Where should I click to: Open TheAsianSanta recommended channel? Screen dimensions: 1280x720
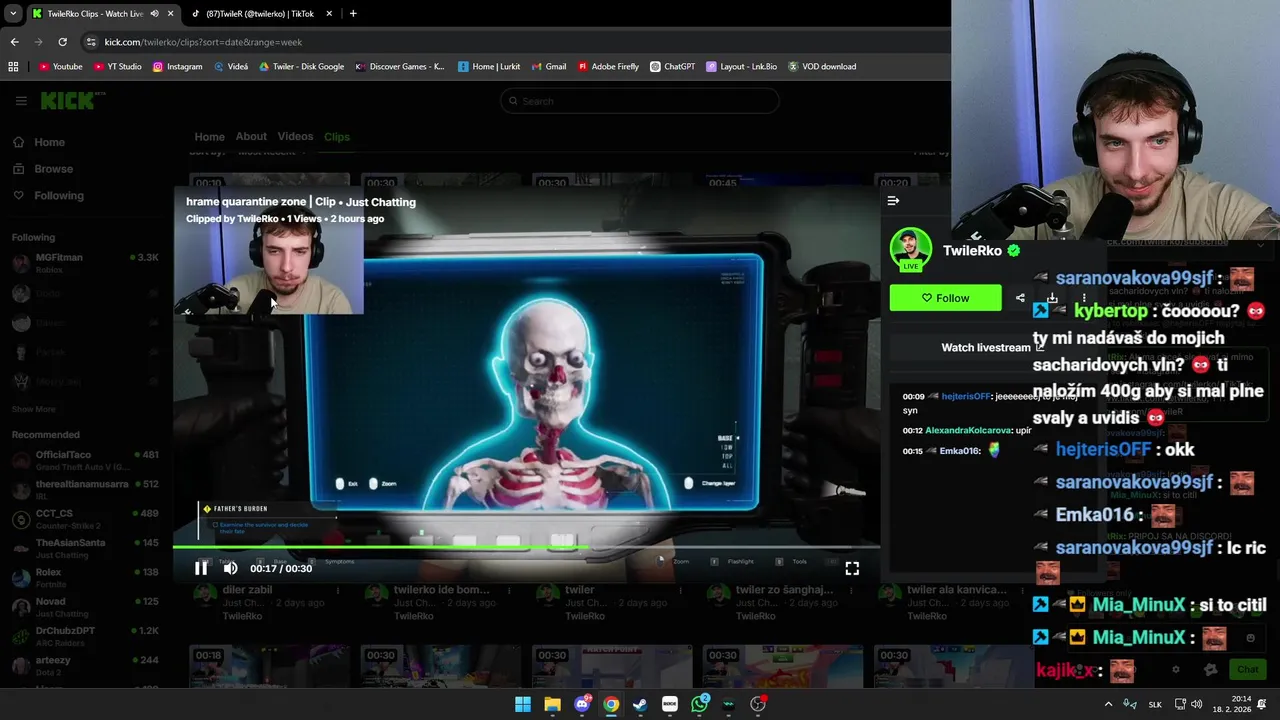tap(85, 548)
